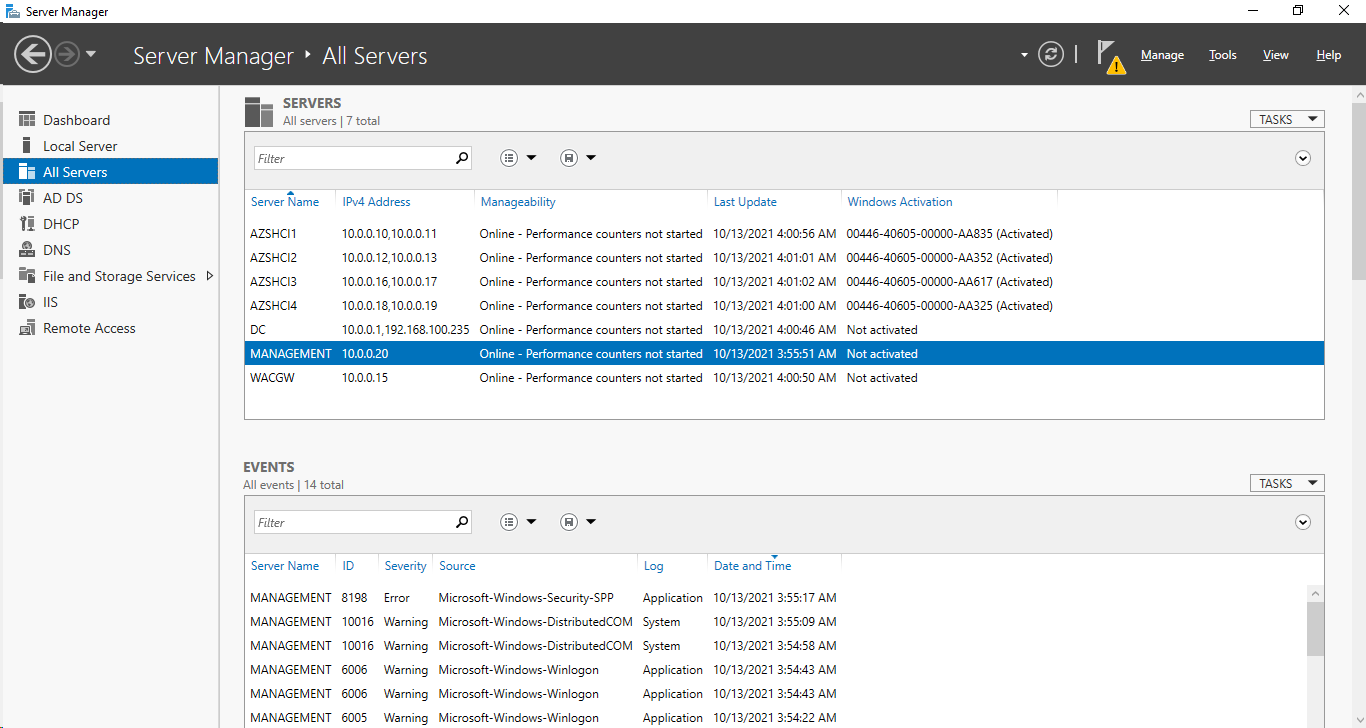Select Dashboard icon in sidebar

[x=27, y=120]
